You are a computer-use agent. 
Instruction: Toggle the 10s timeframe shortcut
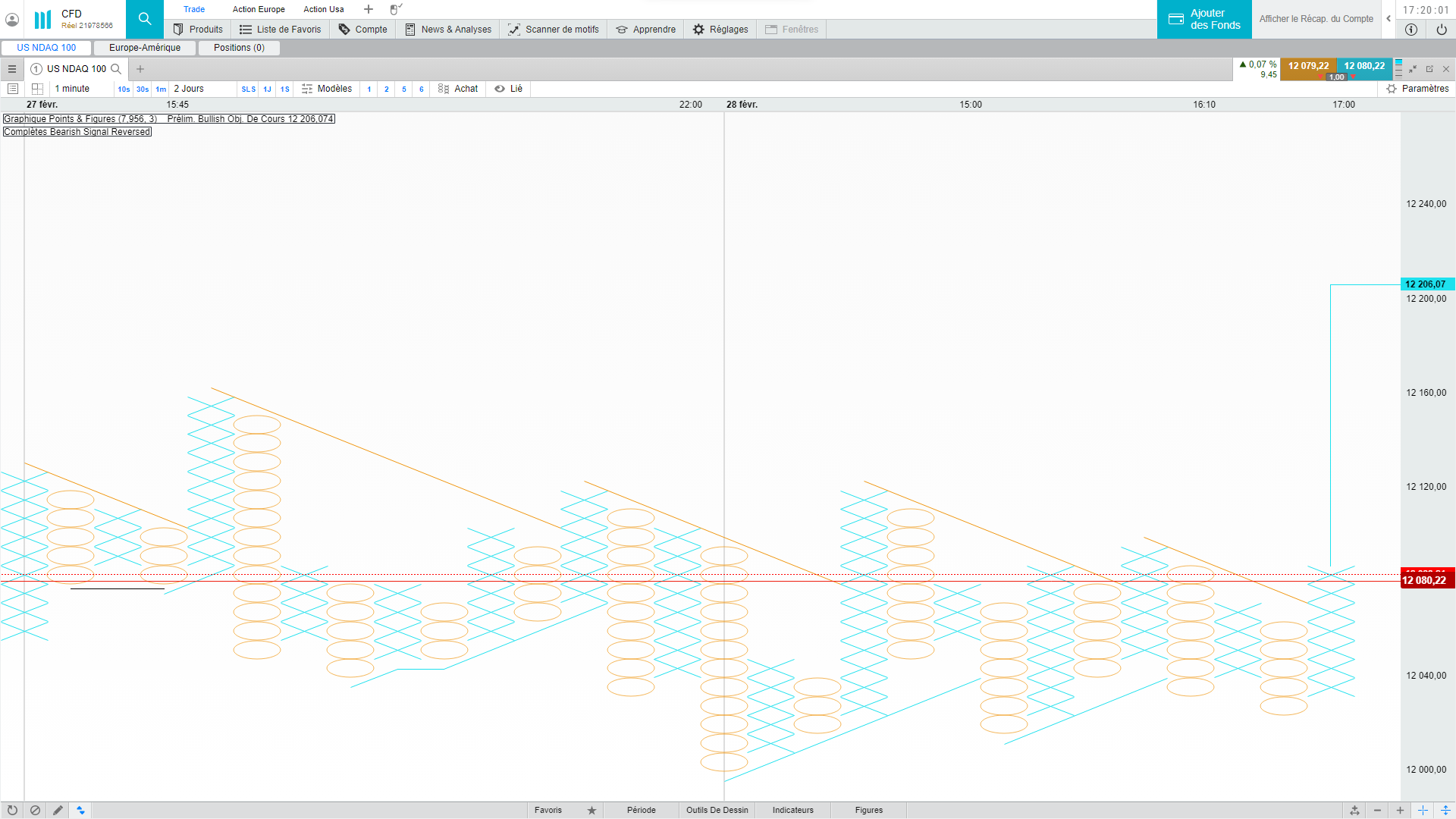(124, 89)
